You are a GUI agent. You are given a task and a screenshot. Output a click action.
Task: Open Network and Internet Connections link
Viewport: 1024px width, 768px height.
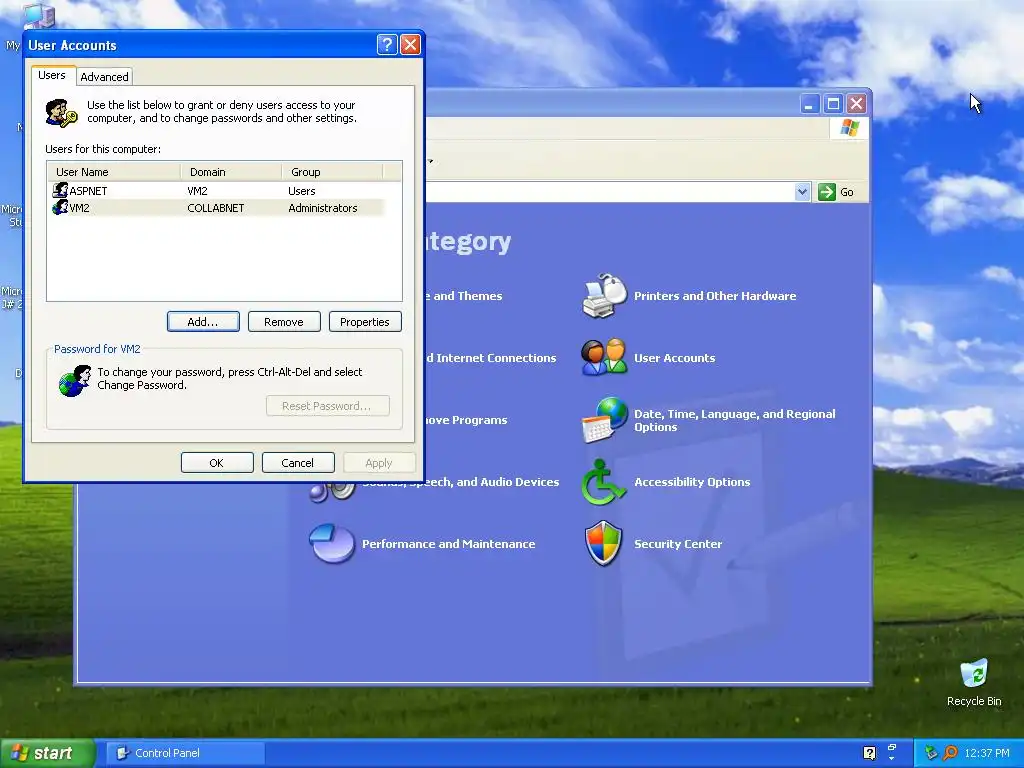coord(491,358)
